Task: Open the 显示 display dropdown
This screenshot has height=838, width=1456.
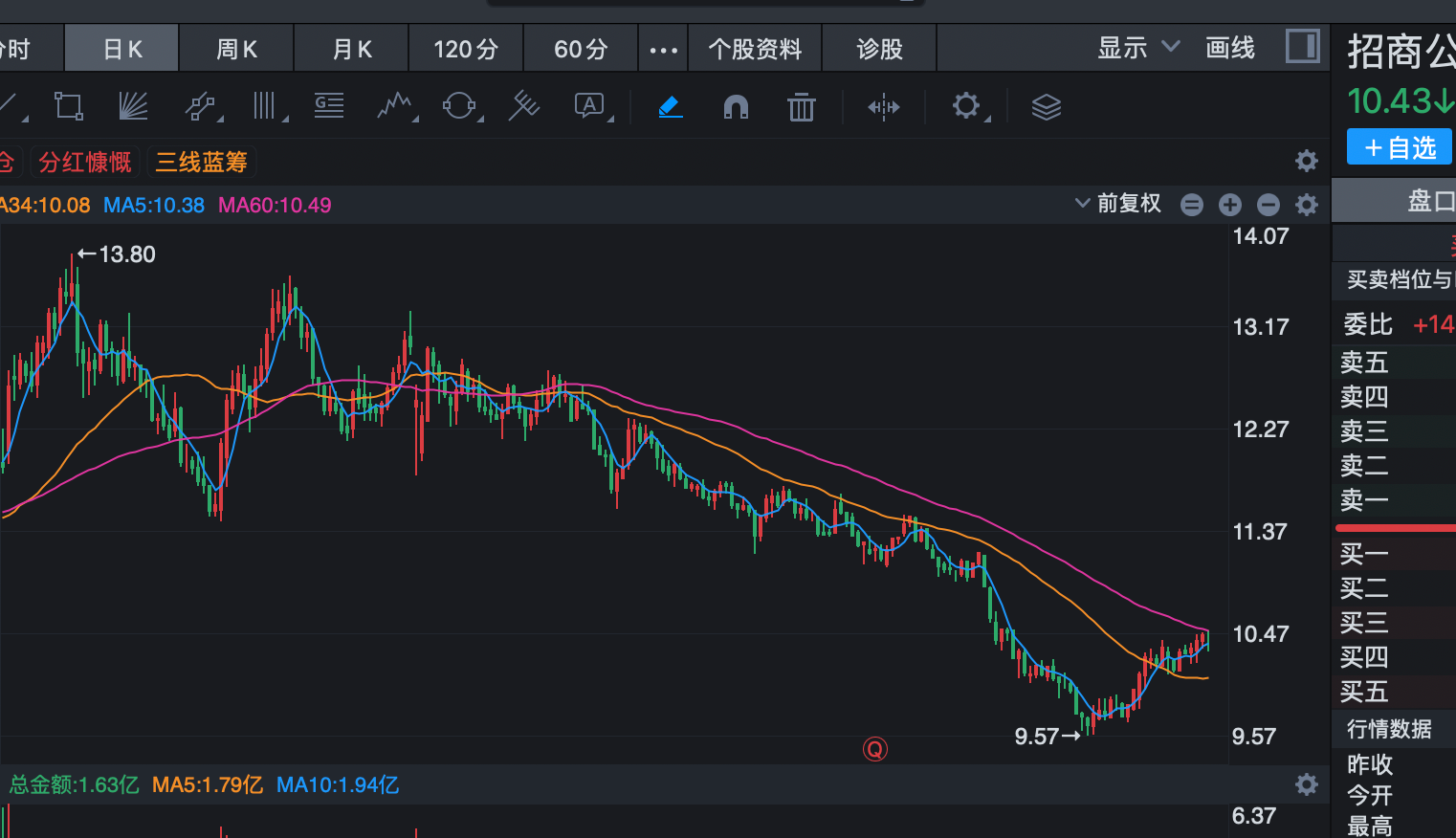Action: 1137,48
